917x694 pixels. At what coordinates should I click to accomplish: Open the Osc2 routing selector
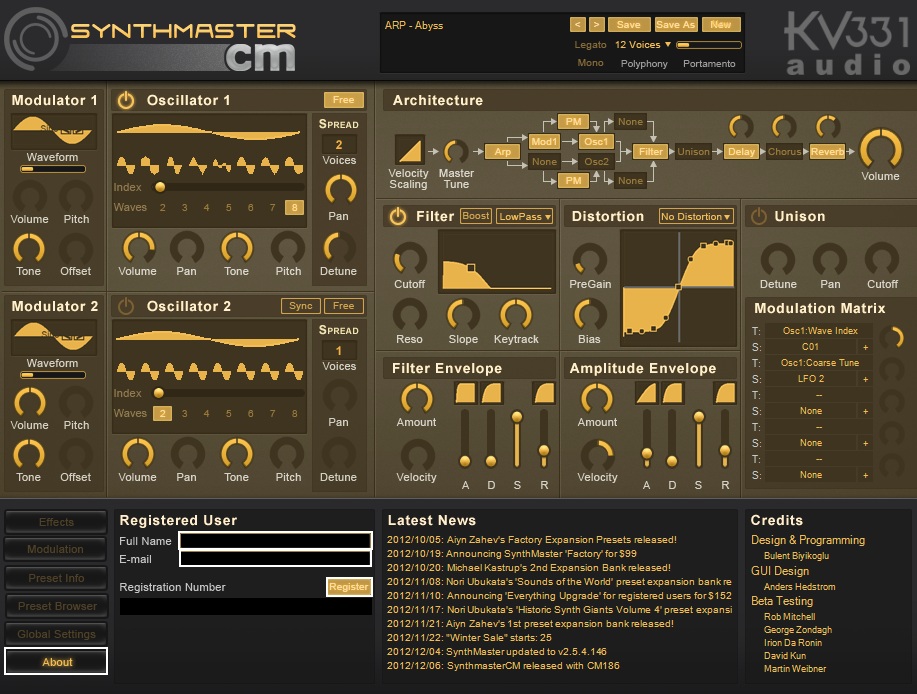click(596, 161)
